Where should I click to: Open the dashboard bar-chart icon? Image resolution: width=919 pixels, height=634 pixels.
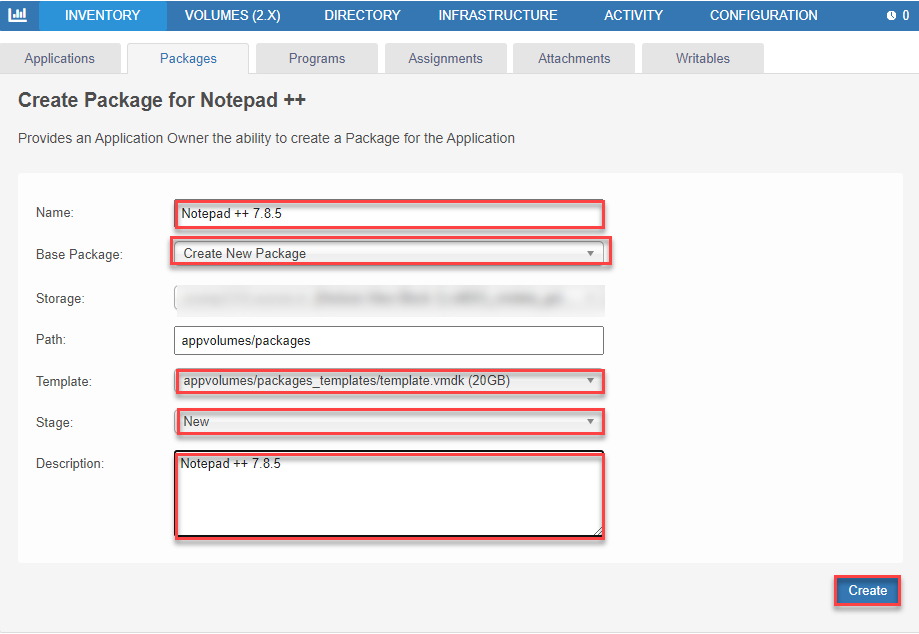[18, 15]
